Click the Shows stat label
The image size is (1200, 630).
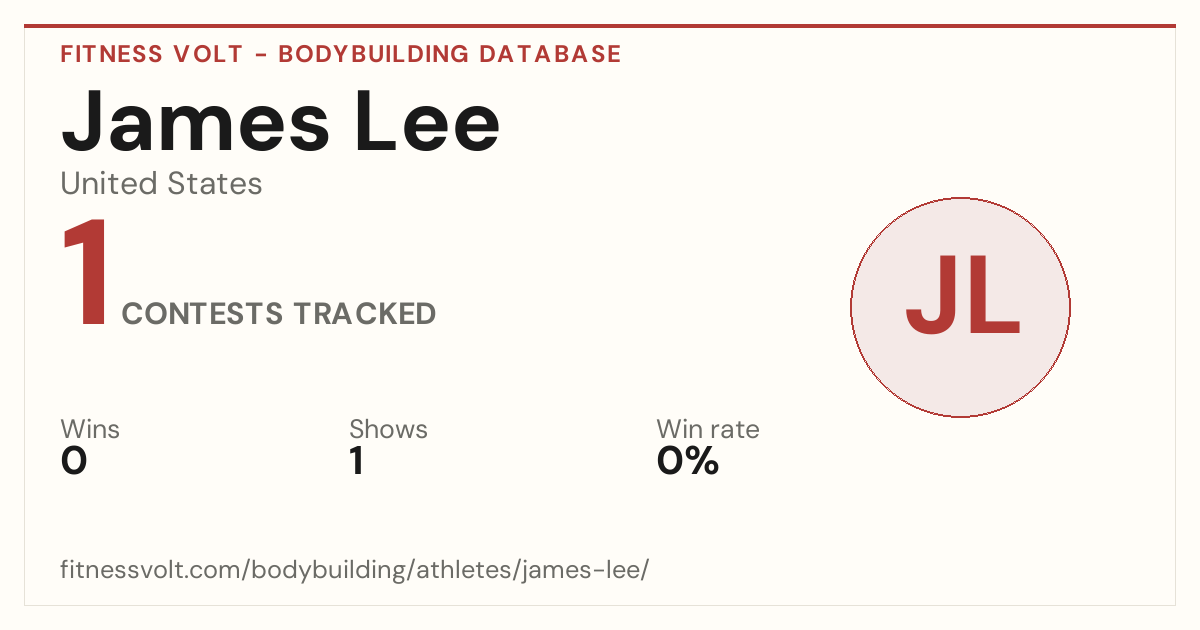pos(388,429)
